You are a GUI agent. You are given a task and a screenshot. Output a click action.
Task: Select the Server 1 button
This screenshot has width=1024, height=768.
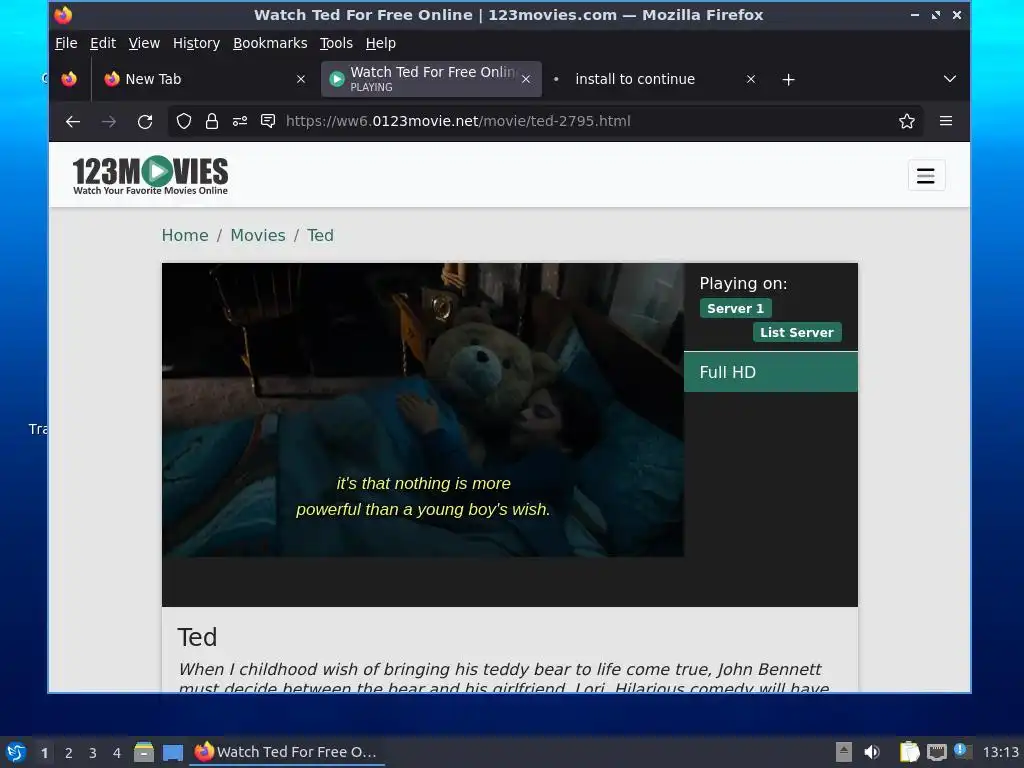(x=735, y=308)
